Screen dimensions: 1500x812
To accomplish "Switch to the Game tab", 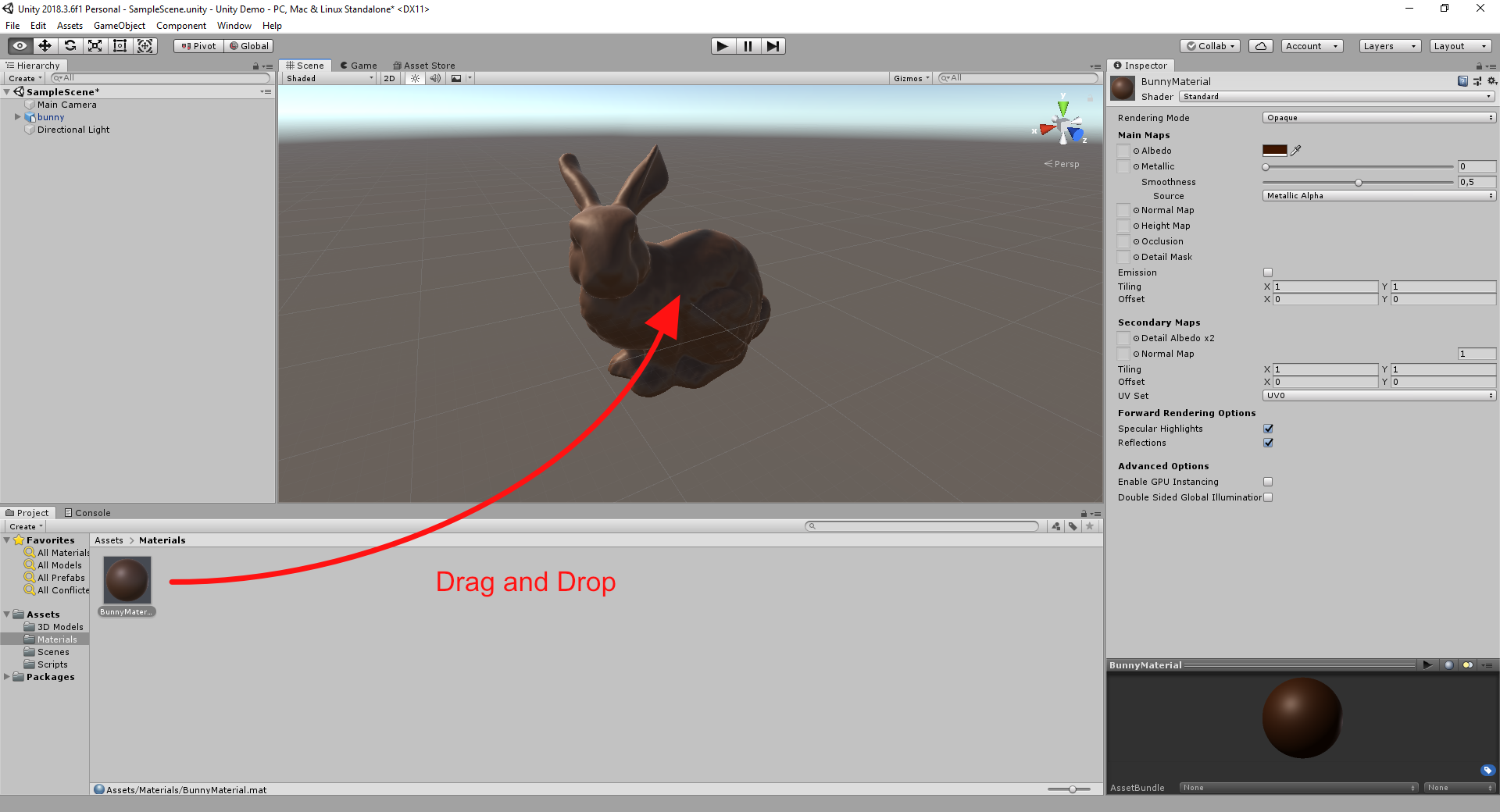I will click(359, 66).
